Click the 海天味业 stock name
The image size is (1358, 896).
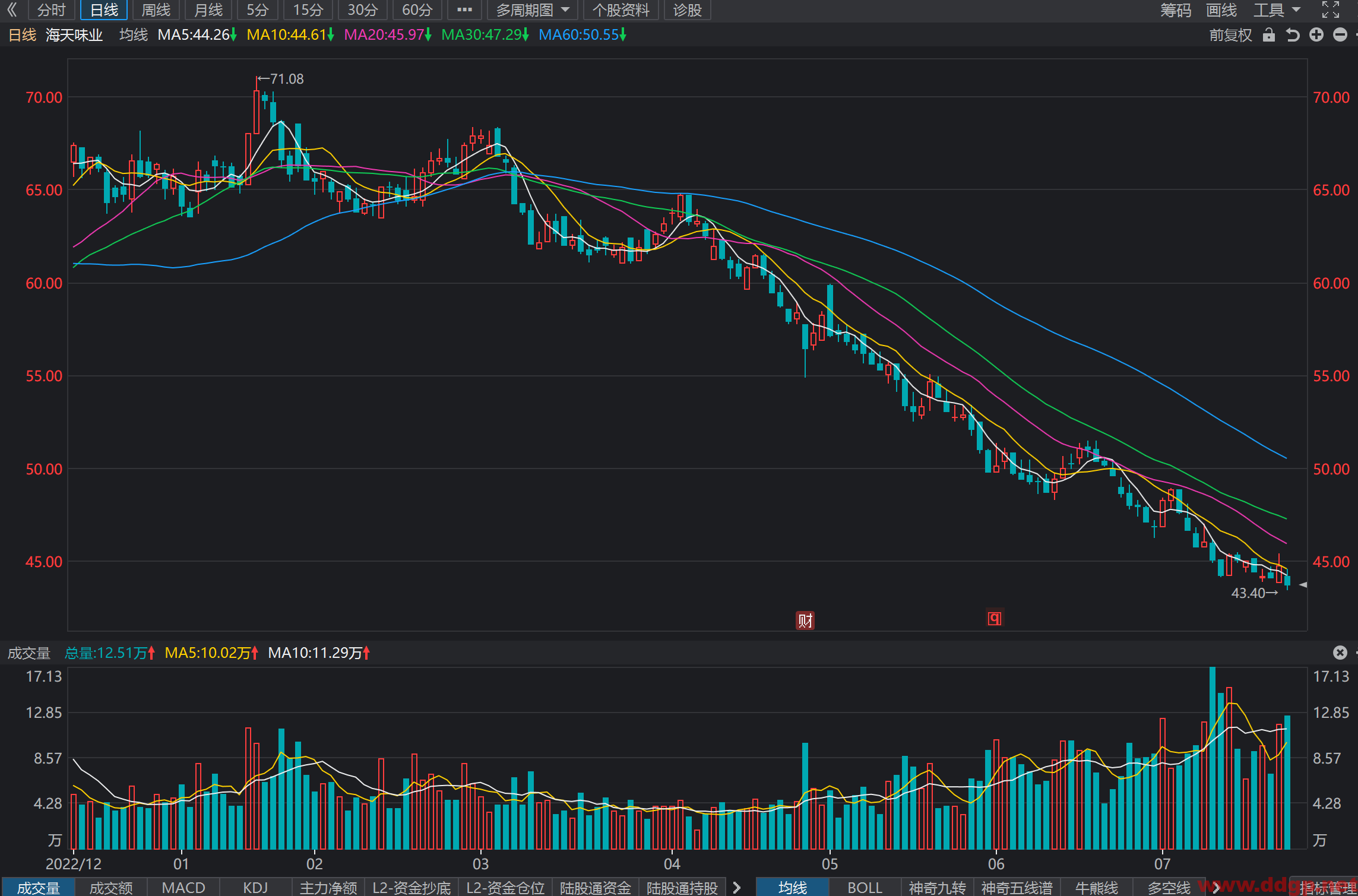coord(74,35)
